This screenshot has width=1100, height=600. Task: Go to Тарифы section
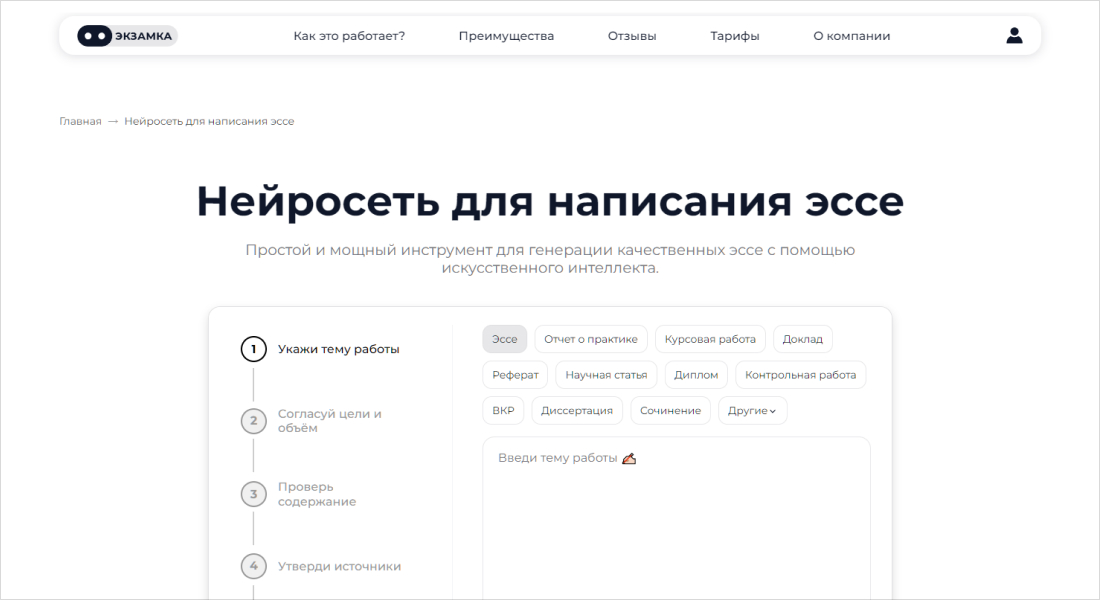[x=735, y=36]
